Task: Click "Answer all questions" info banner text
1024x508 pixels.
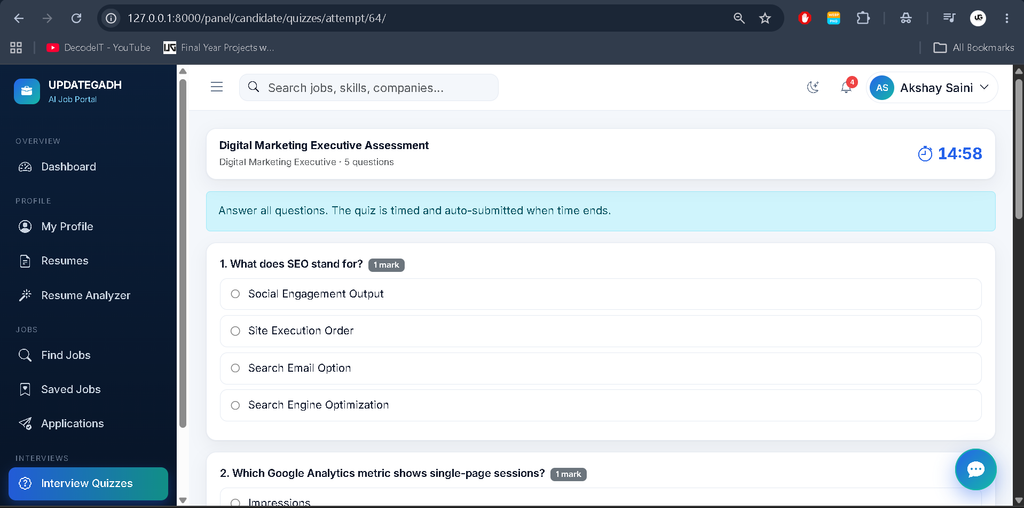Action: pyautogui.click(x=415, y=211)
